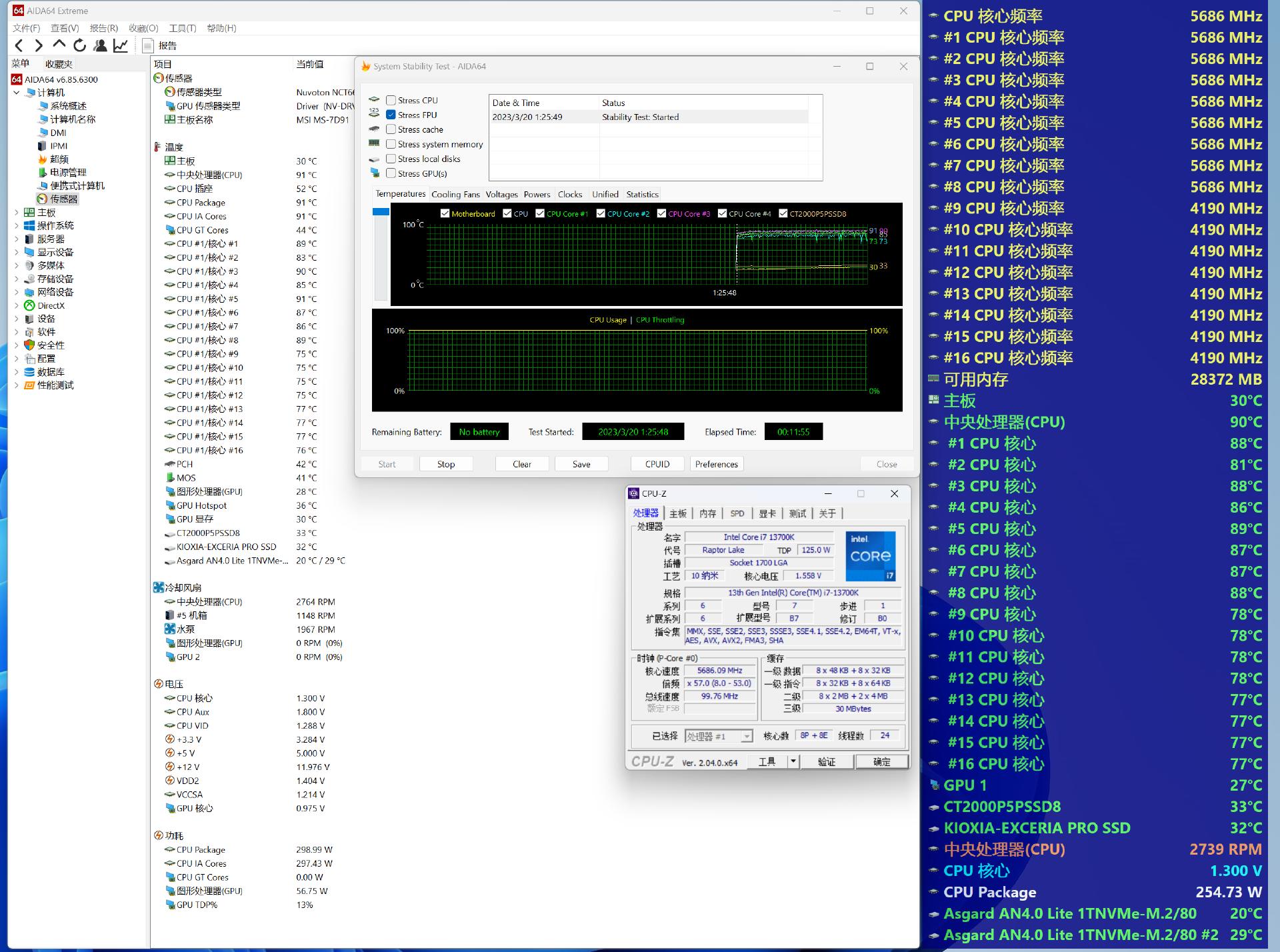Enable the Stress CPU checkbox

391,100
